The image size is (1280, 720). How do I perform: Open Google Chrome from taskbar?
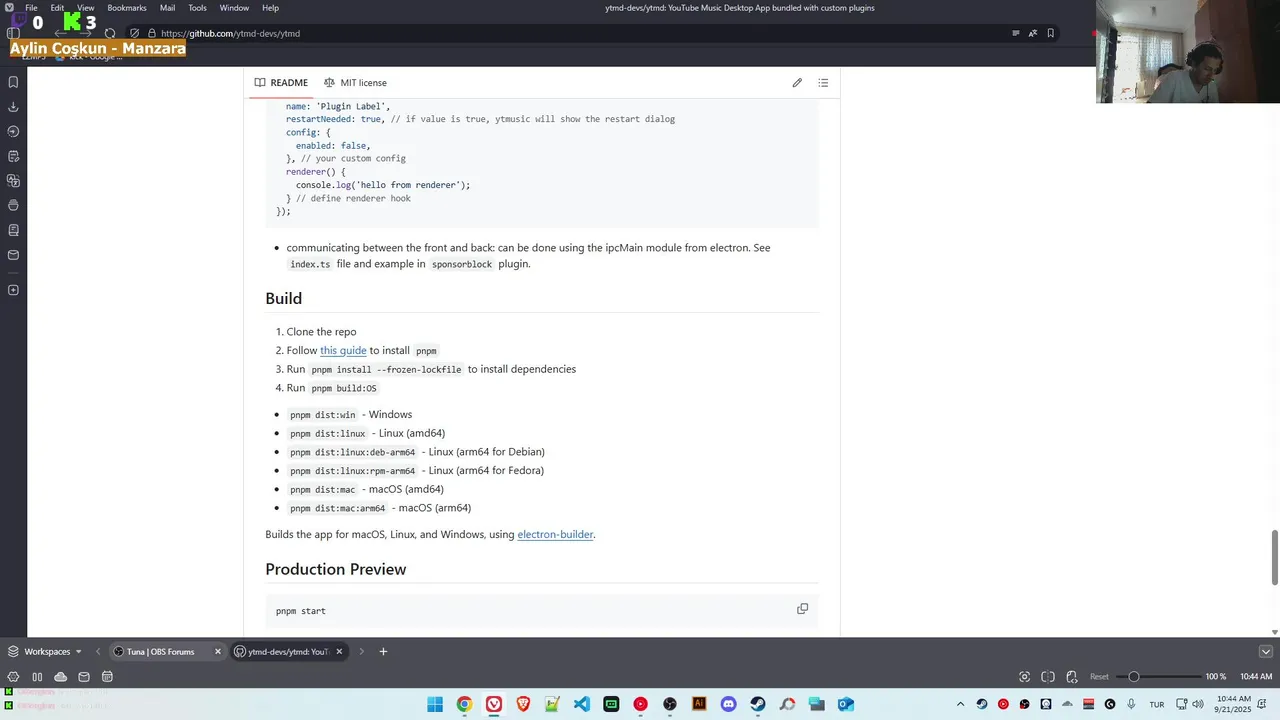(x=464, y=704)
